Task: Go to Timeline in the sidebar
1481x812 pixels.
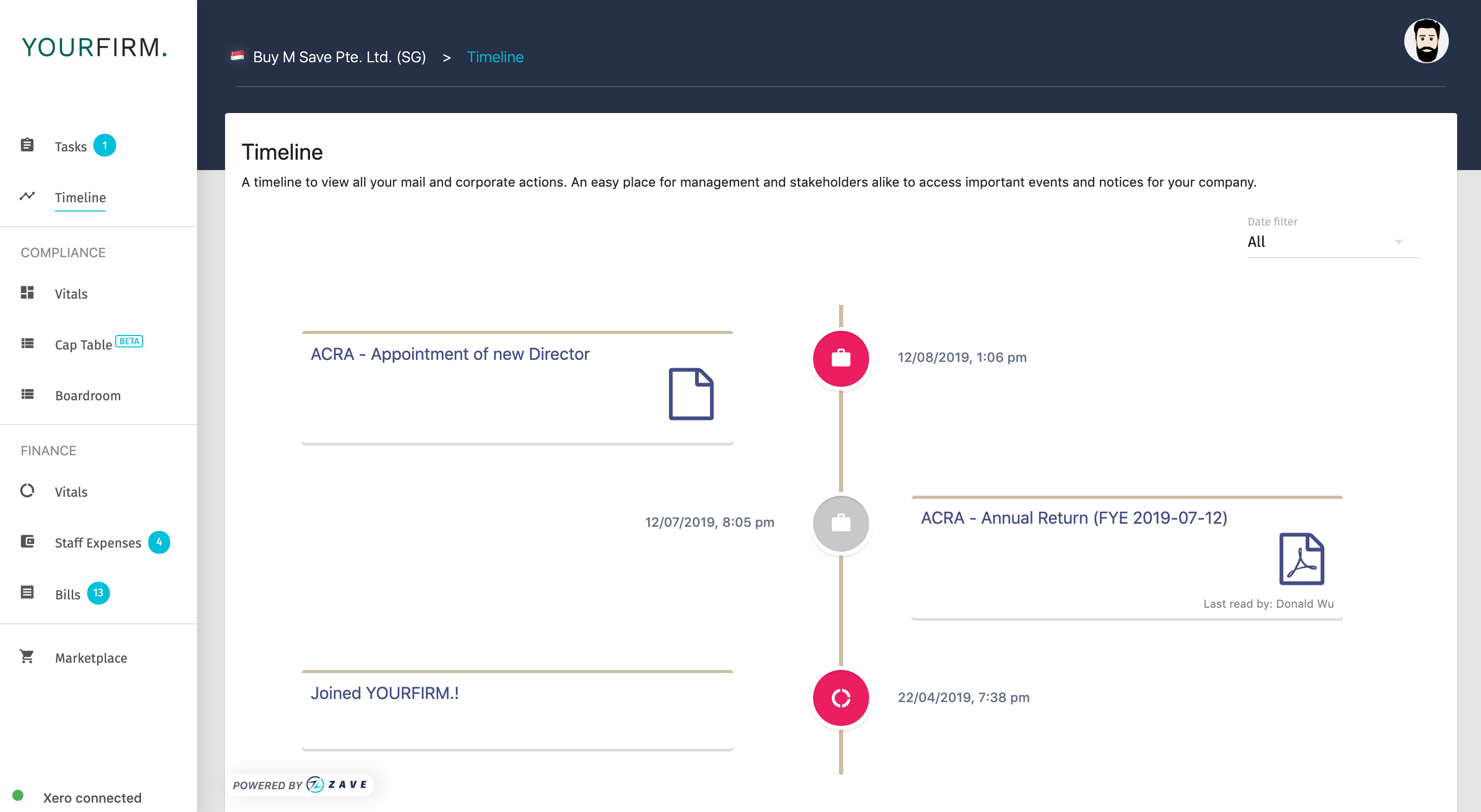Action: pyautogui.click(x=80, y=197)
